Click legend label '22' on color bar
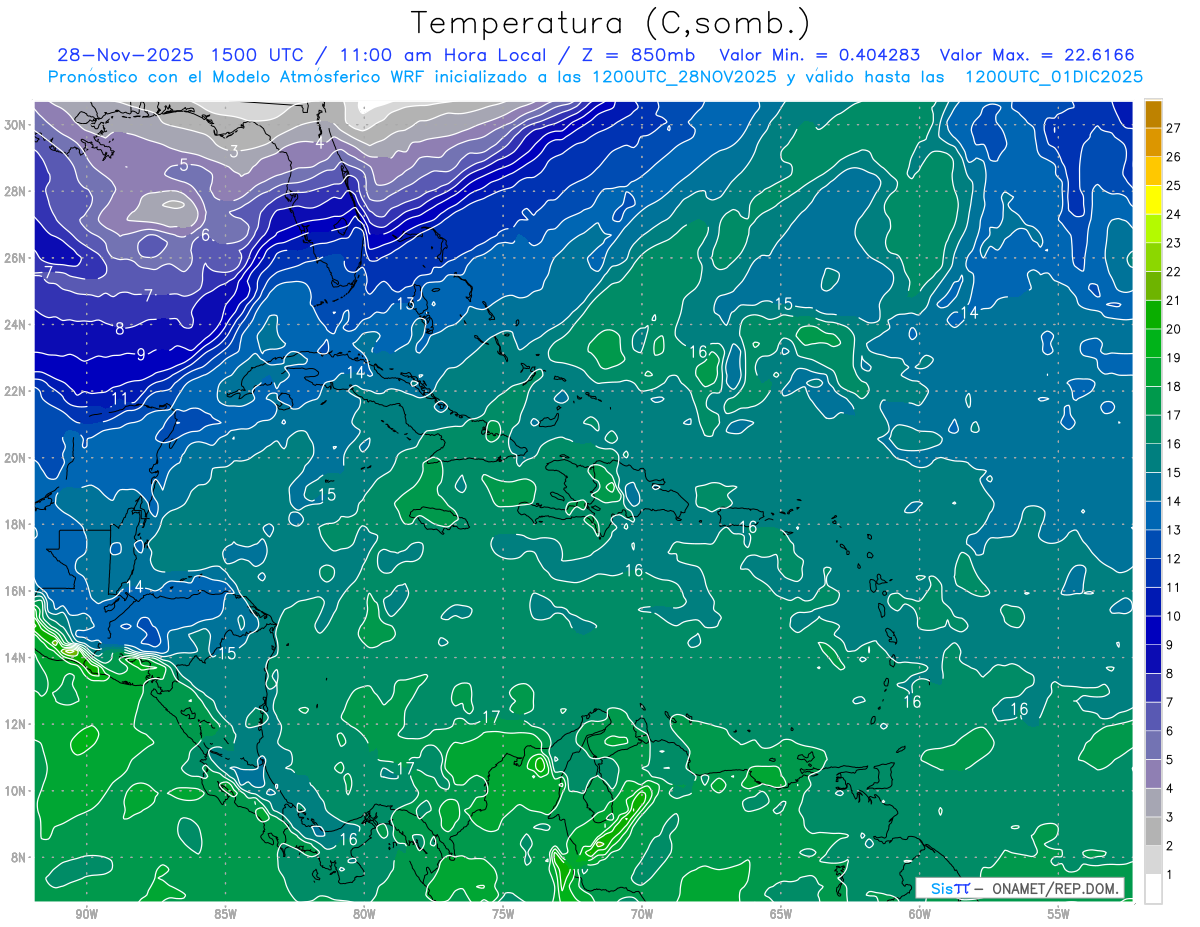 pos(1173,271)
